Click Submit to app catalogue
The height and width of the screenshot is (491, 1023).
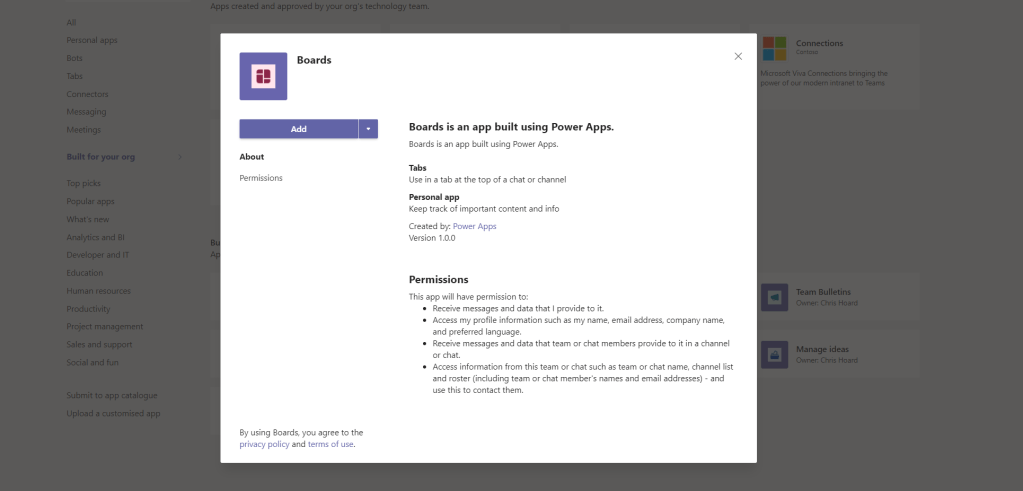112,395
